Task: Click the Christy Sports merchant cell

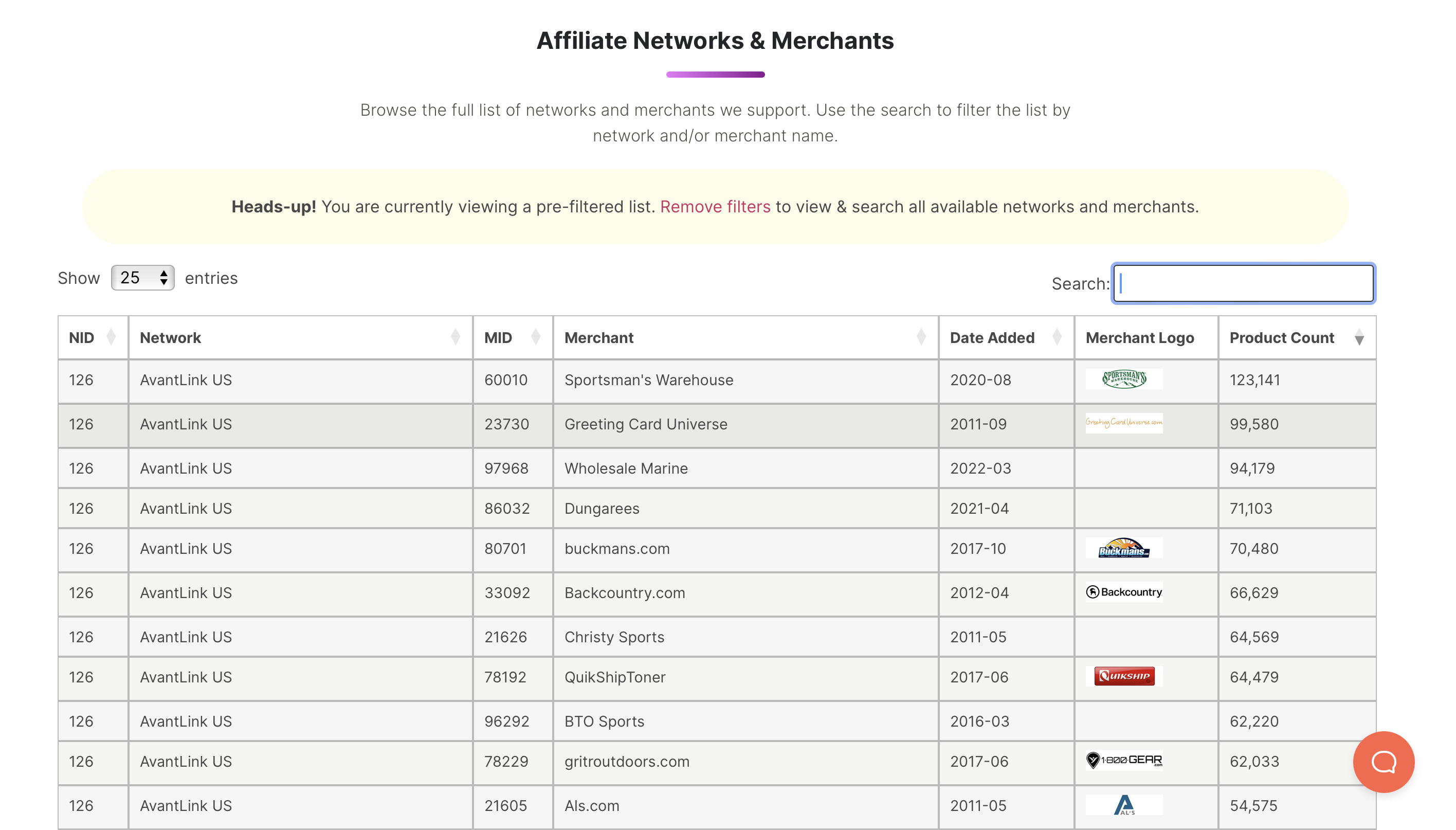Action: 745,637
